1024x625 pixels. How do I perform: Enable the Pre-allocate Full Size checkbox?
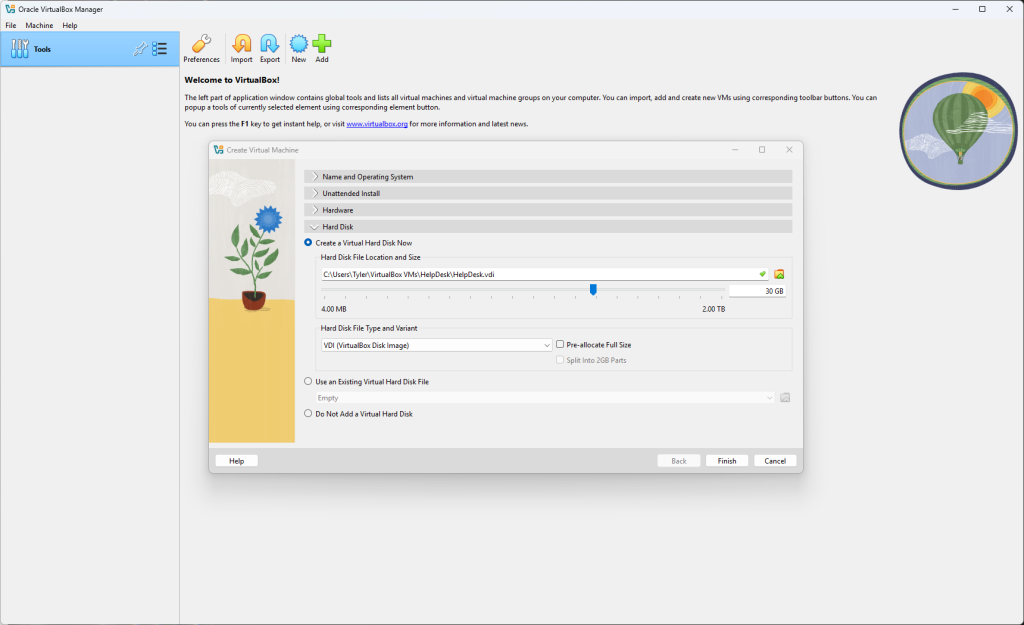[560, 345]
